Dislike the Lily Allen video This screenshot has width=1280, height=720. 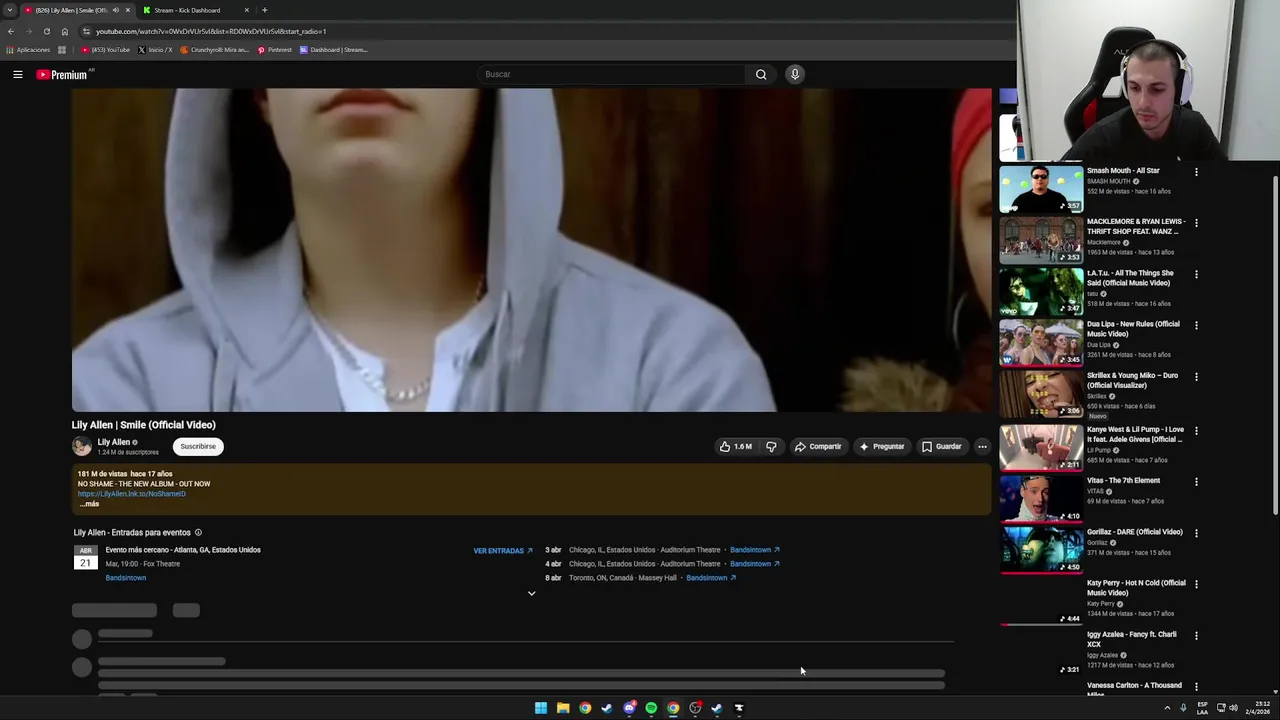[x=771, y=447]
